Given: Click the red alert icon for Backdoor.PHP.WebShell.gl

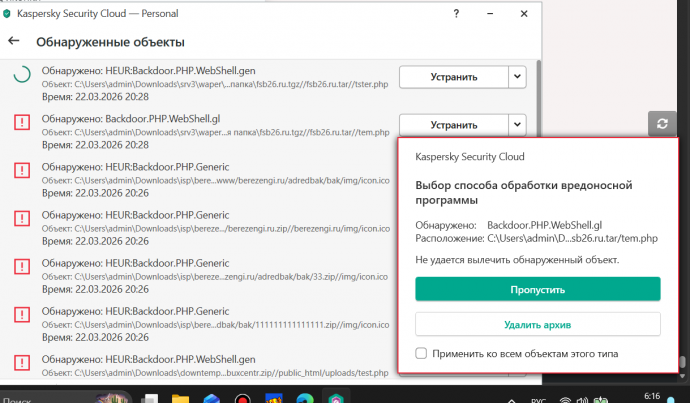Looking at the screenshot, I should click(21, 124).
